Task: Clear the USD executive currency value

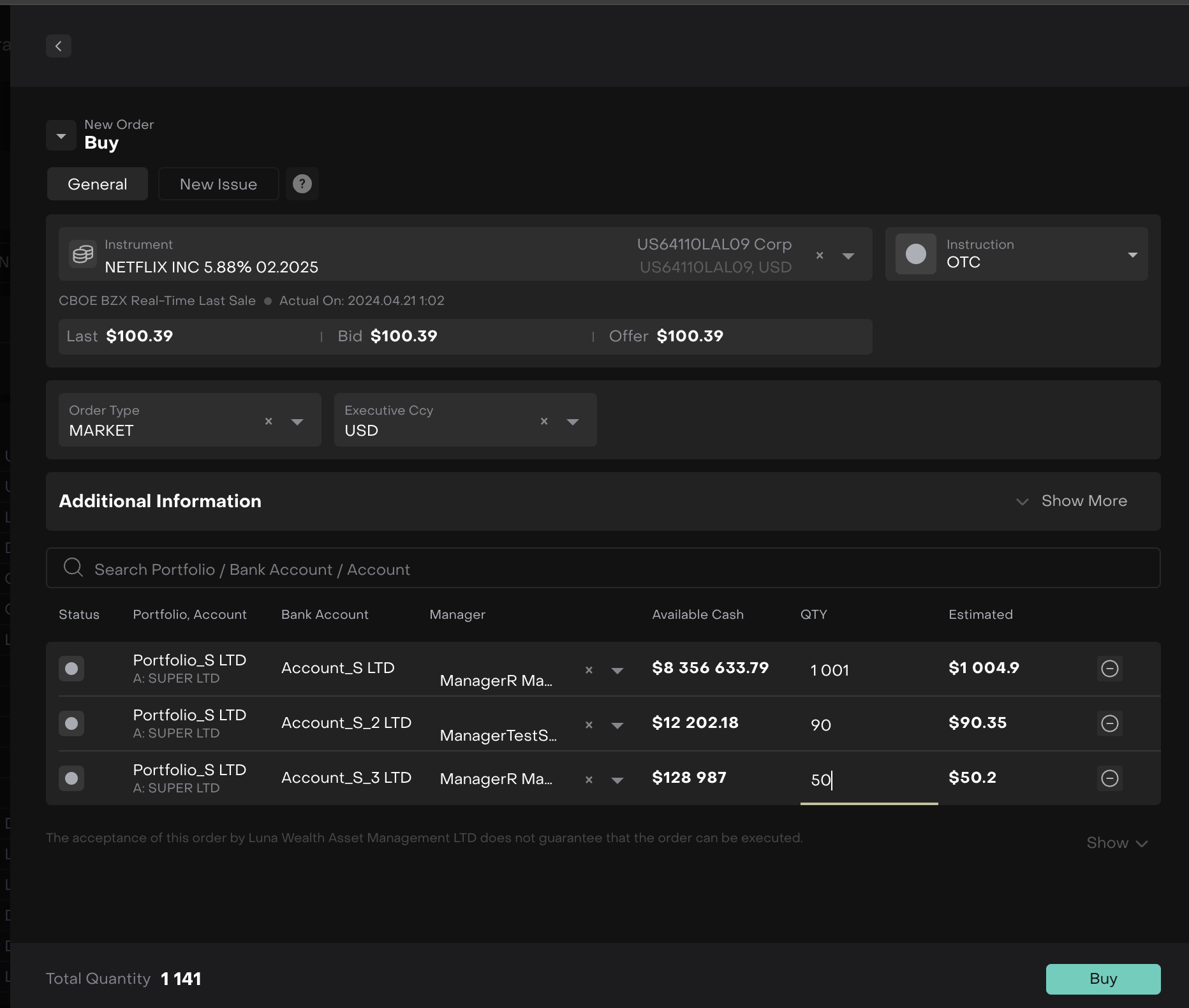Action: (x=544, y=421)
